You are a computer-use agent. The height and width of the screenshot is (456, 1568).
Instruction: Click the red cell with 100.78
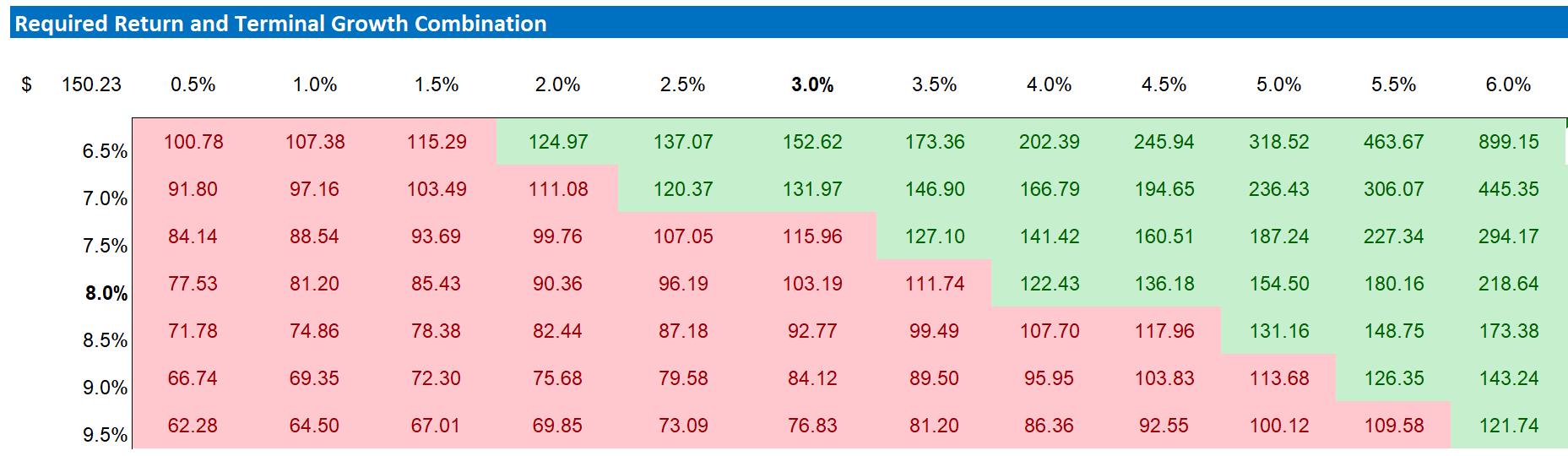pos(193,142)
